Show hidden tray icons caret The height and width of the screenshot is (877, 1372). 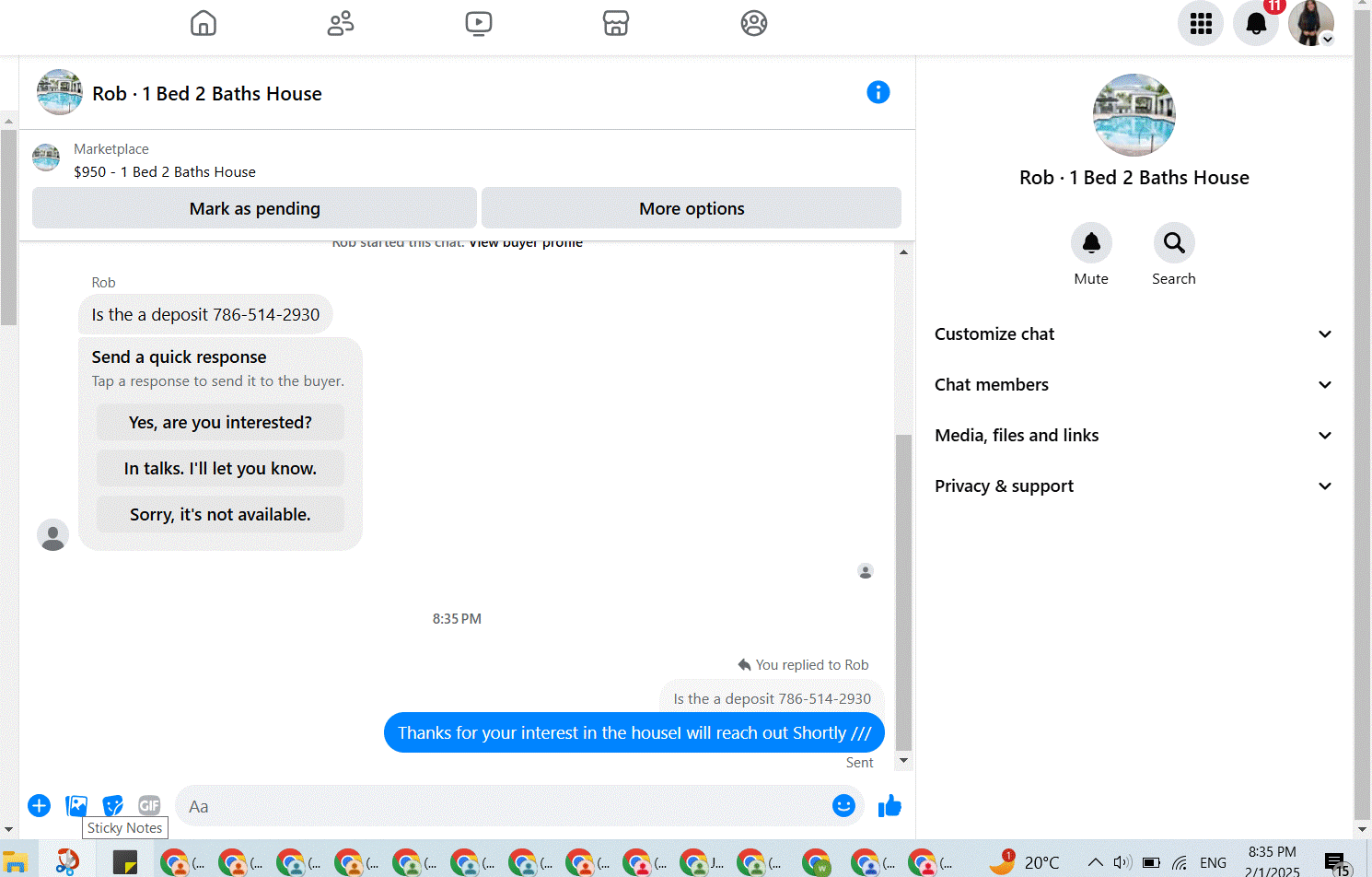tap(1095, 862)
